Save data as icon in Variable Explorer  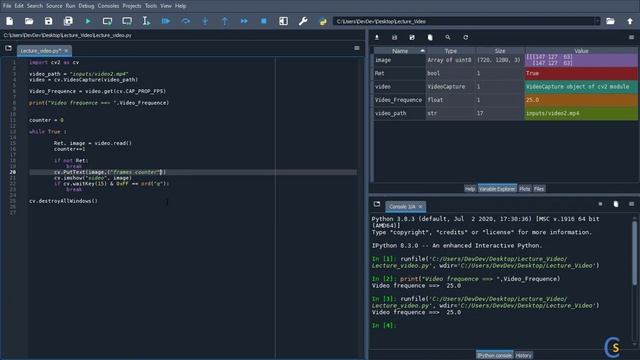click(412, 38)
